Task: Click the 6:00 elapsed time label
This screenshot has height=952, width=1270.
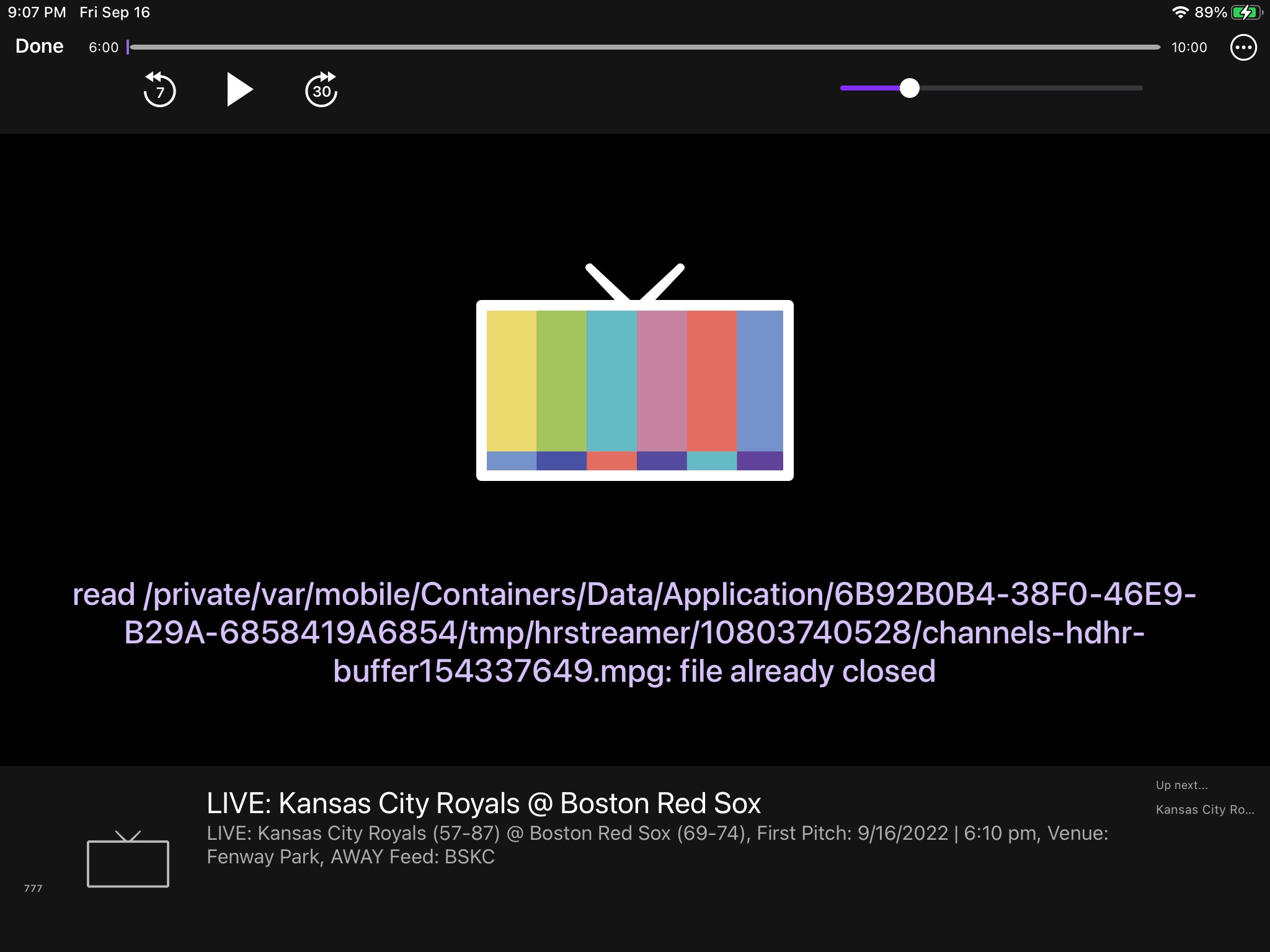Action: 104,48
